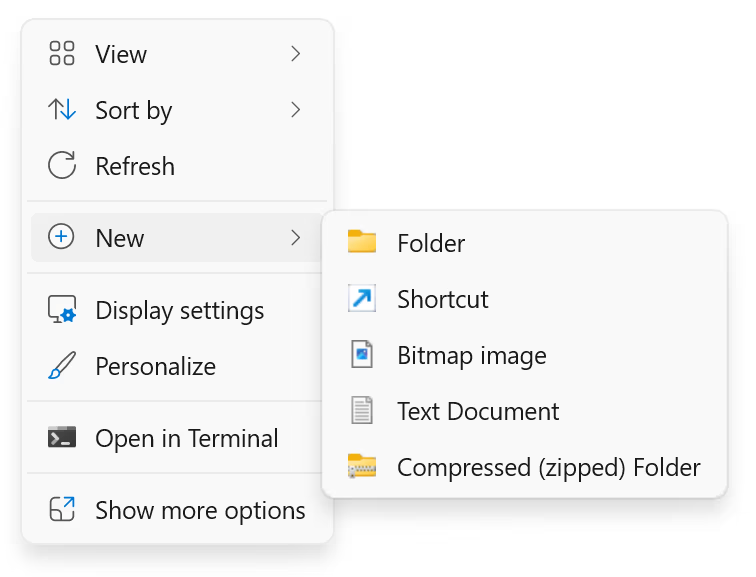Select the New menu entry

point(177,238)
